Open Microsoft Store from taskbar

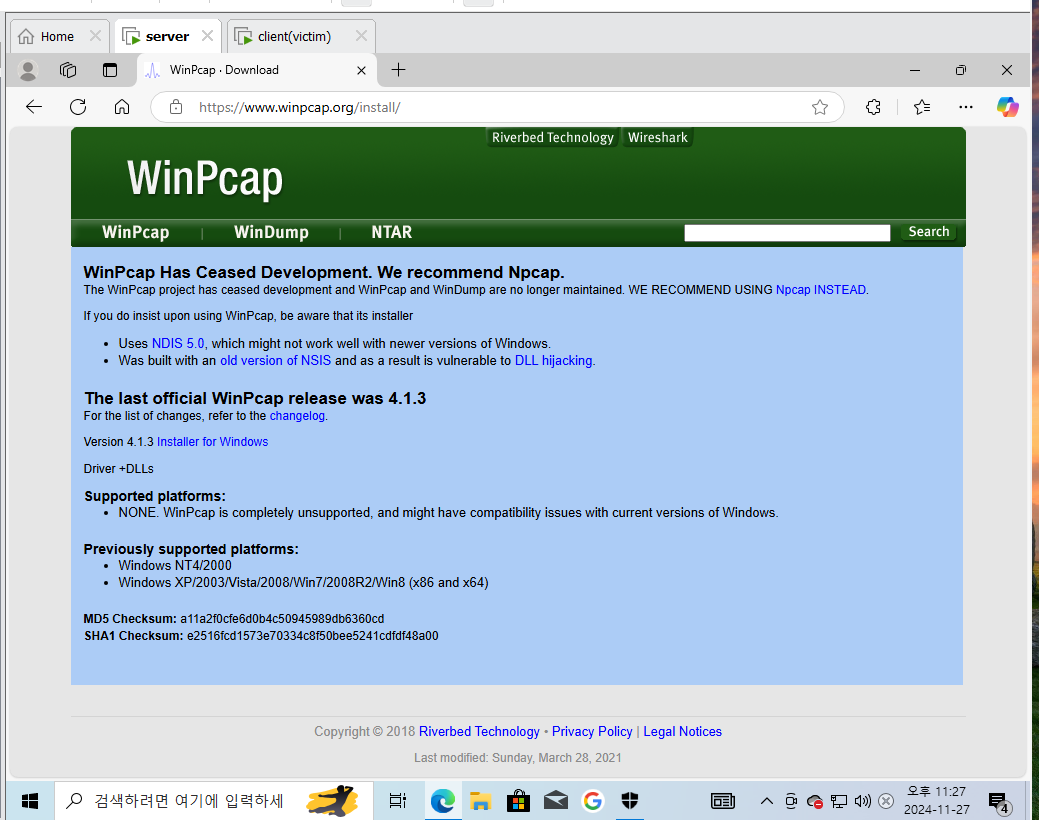click(x=518, y=801)
